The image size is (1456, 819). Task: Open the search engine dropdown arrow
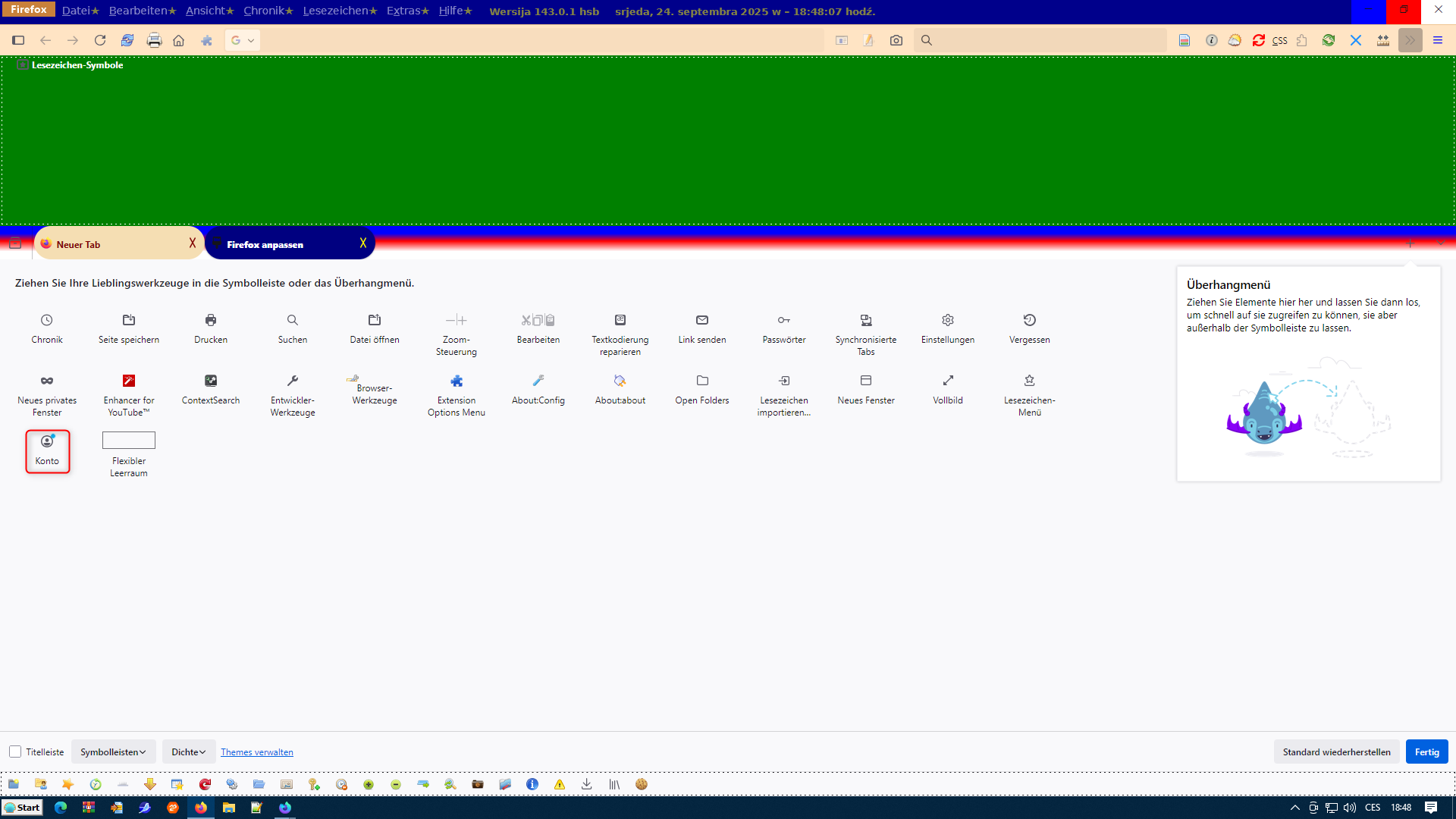[x=251, y=40]
